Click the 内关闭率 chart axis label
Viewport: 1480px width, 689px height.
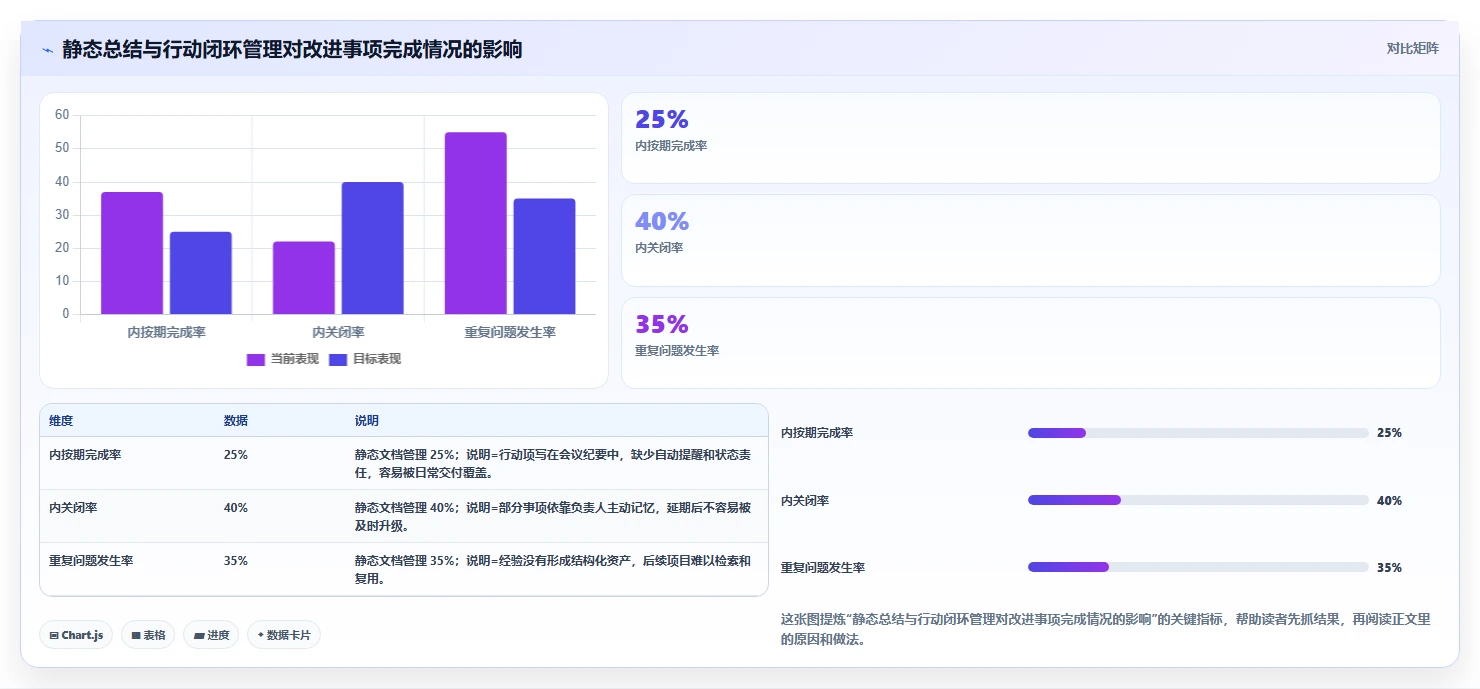pos(338,332)
